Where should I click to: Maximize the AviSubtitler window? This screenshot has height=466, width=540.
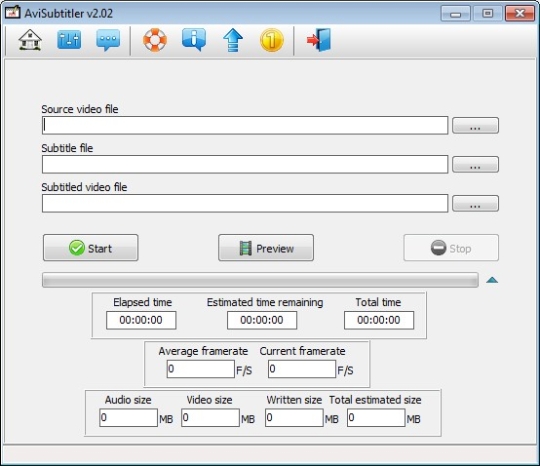click(x=488, y=14)
